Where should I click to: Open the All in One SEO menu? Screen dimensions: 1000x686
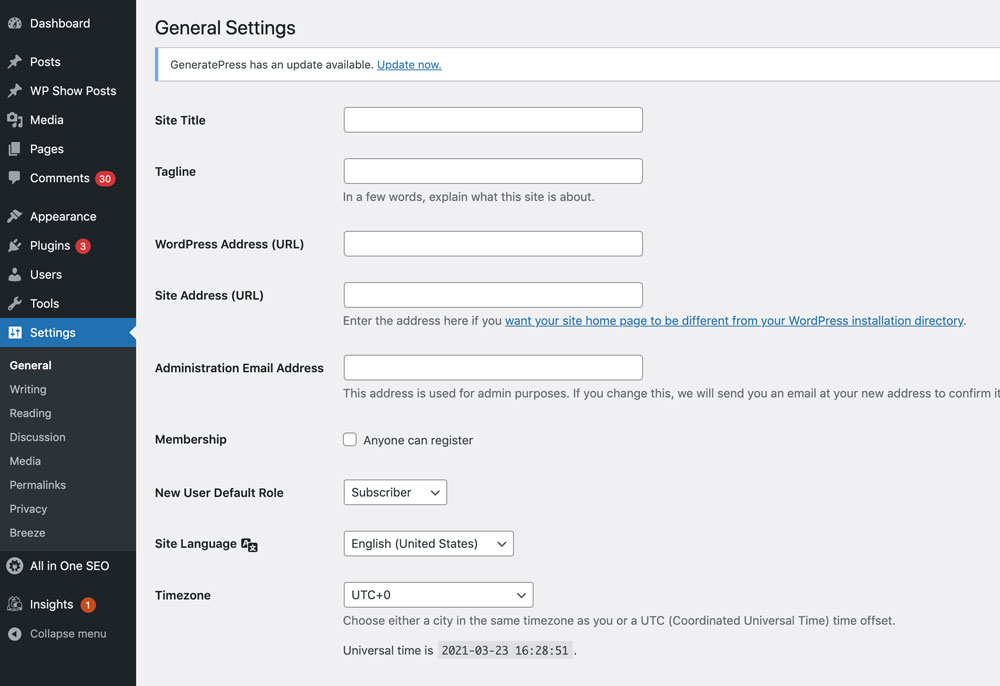click(x=68, y=566)
